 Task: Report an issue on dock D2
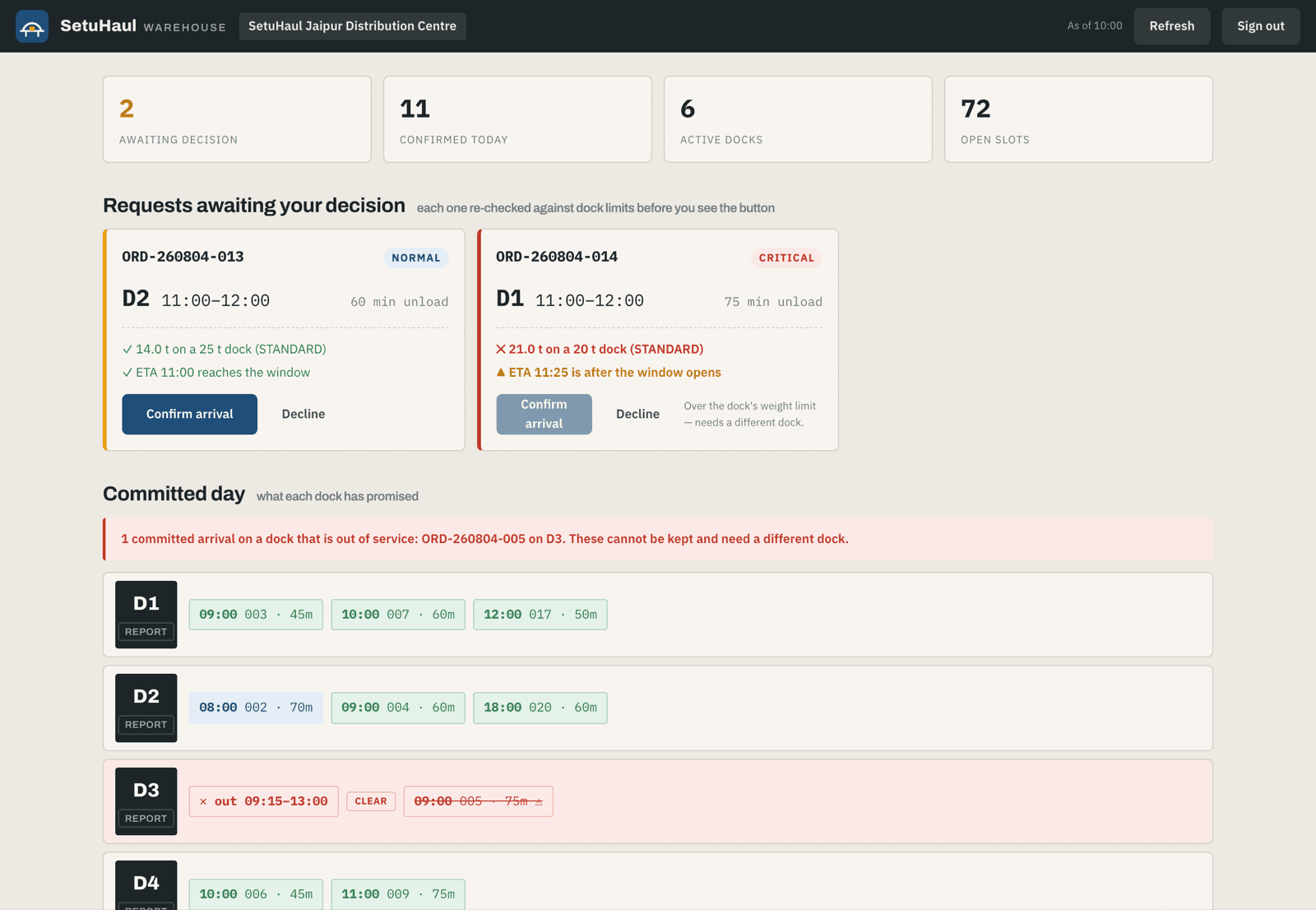point(146,725)
